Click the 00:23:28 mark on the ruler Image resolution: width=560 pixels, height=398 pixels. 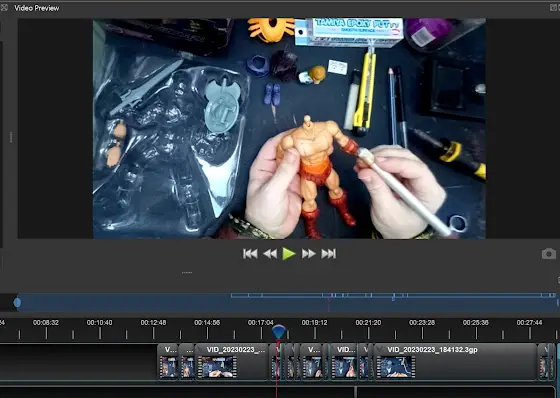[x=422, y=323]
